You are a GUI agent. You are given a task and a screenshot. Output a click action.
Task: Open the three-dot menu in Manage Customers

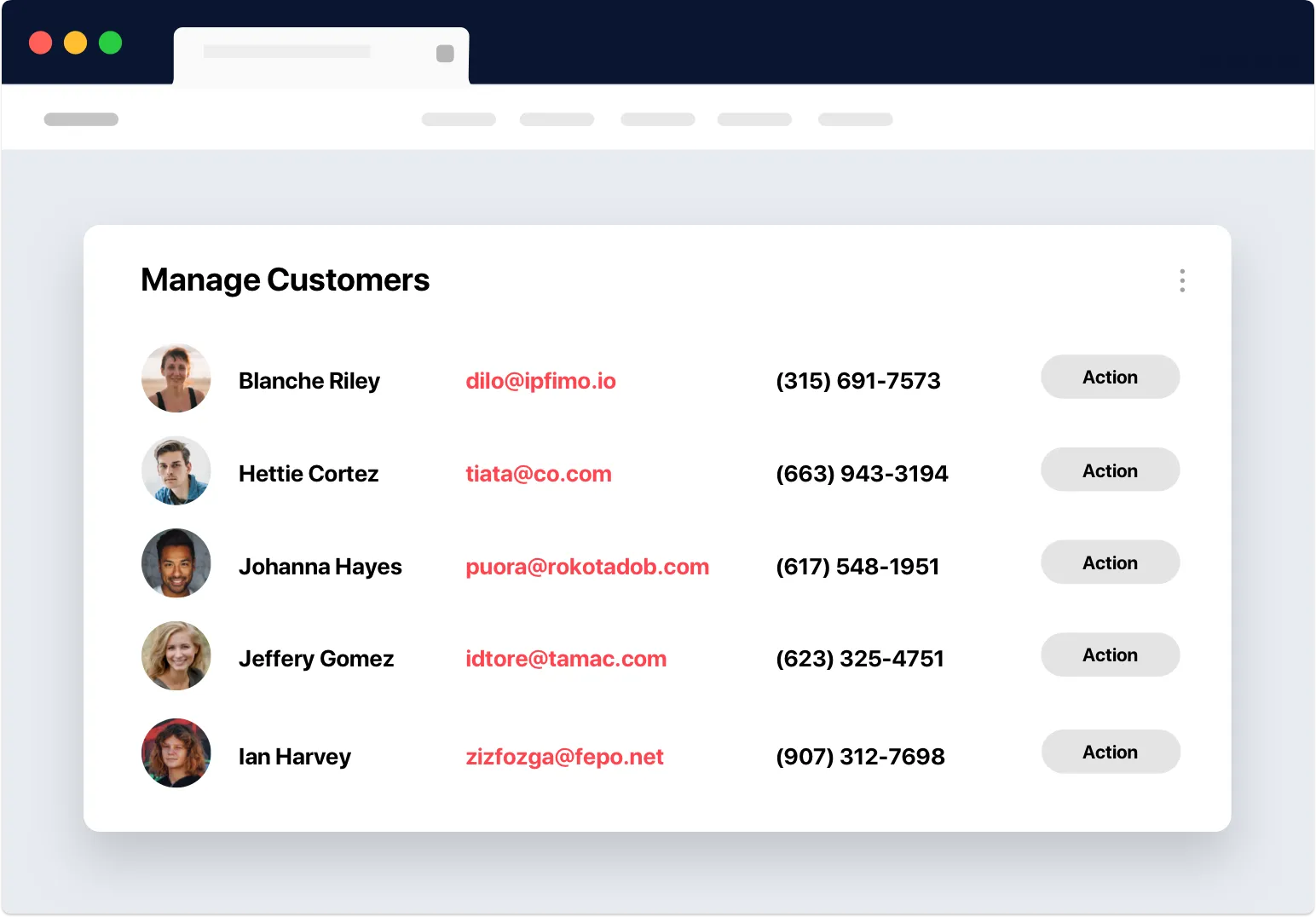point(1181,280)
